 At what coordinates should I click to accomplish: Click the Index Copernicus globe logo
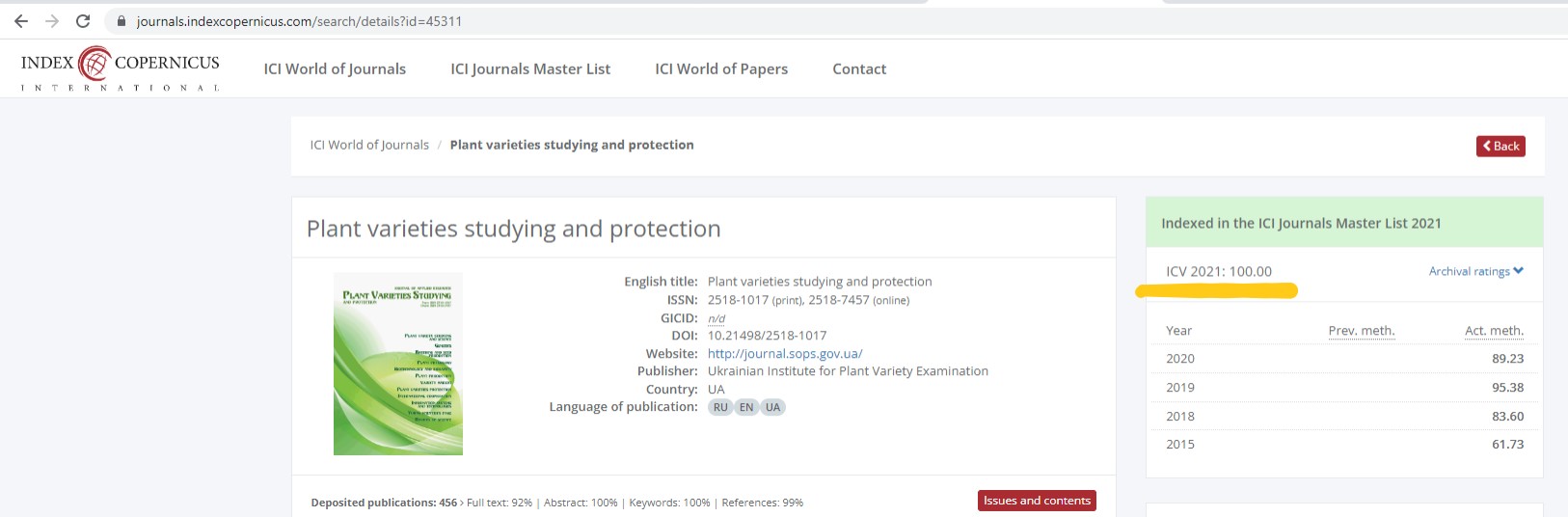click(x=95, y=64)
